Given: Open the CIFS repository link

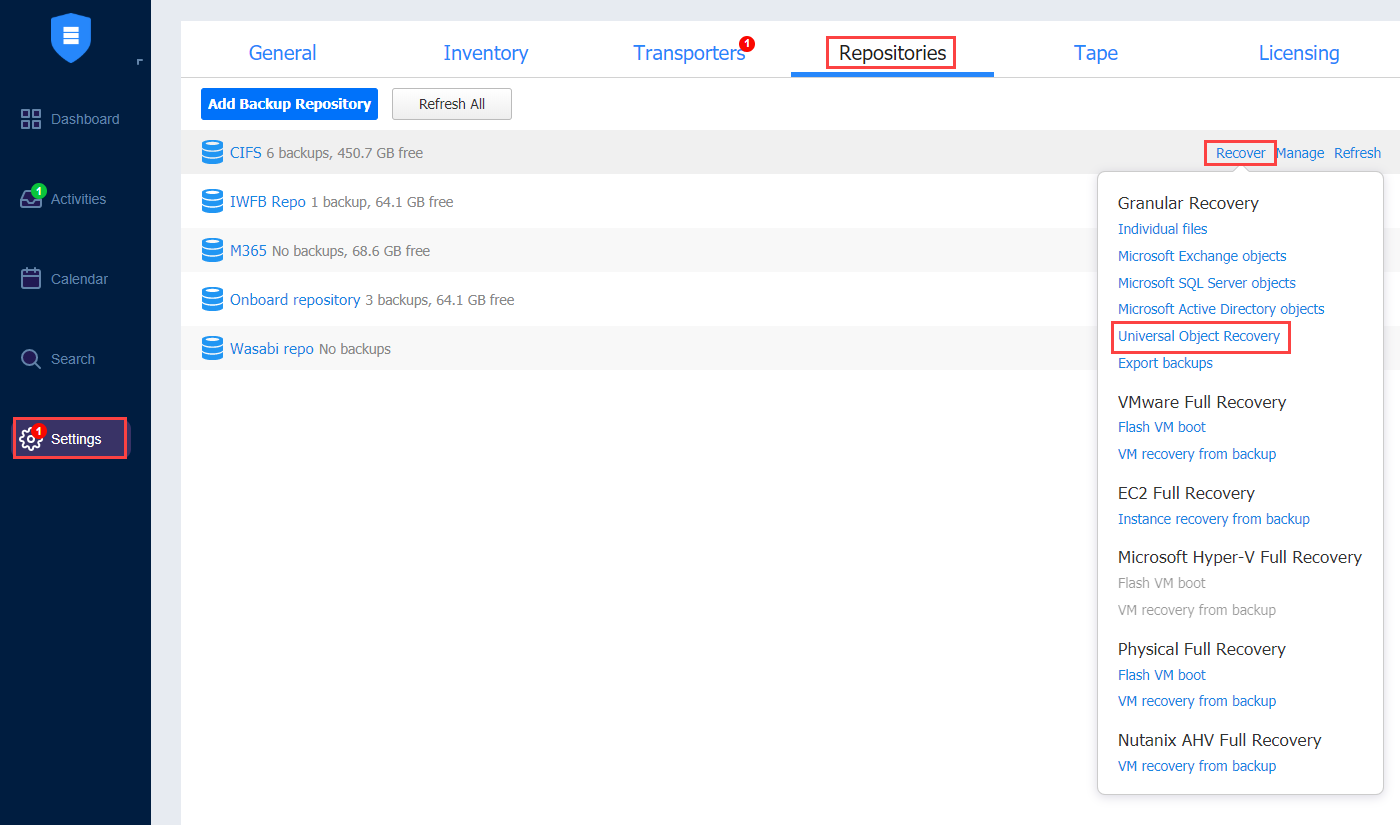Looking at the screenshot, I should pyautogui.click(x=246, y=153).
